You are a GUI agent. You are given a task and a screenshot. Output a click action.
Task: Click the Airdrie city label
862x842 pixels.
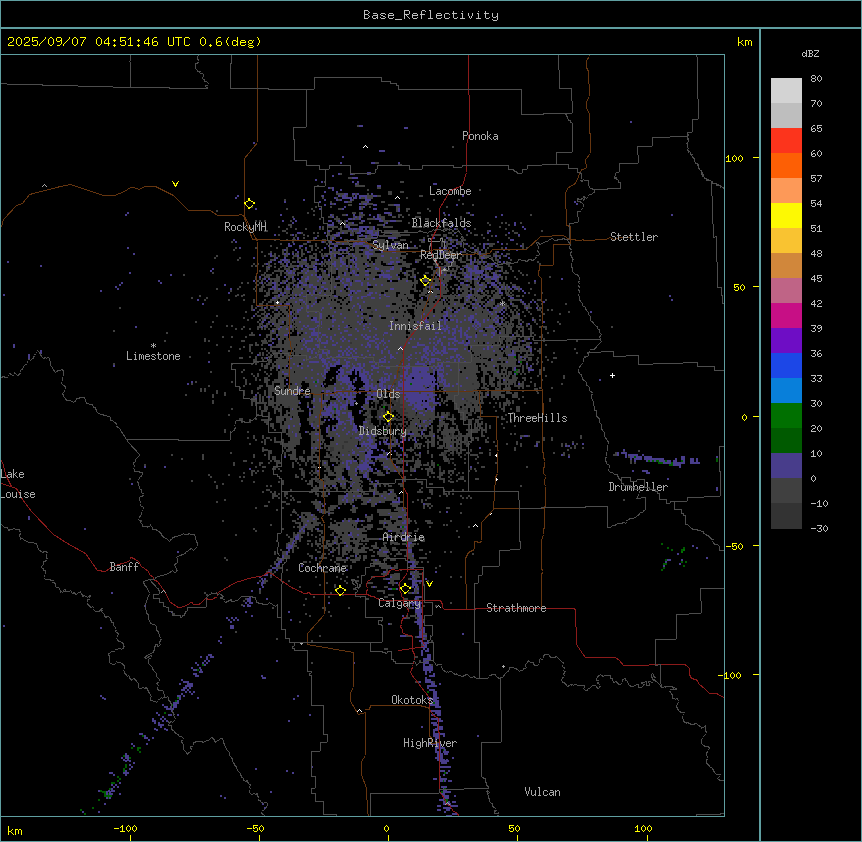click(x=404, y=537)
